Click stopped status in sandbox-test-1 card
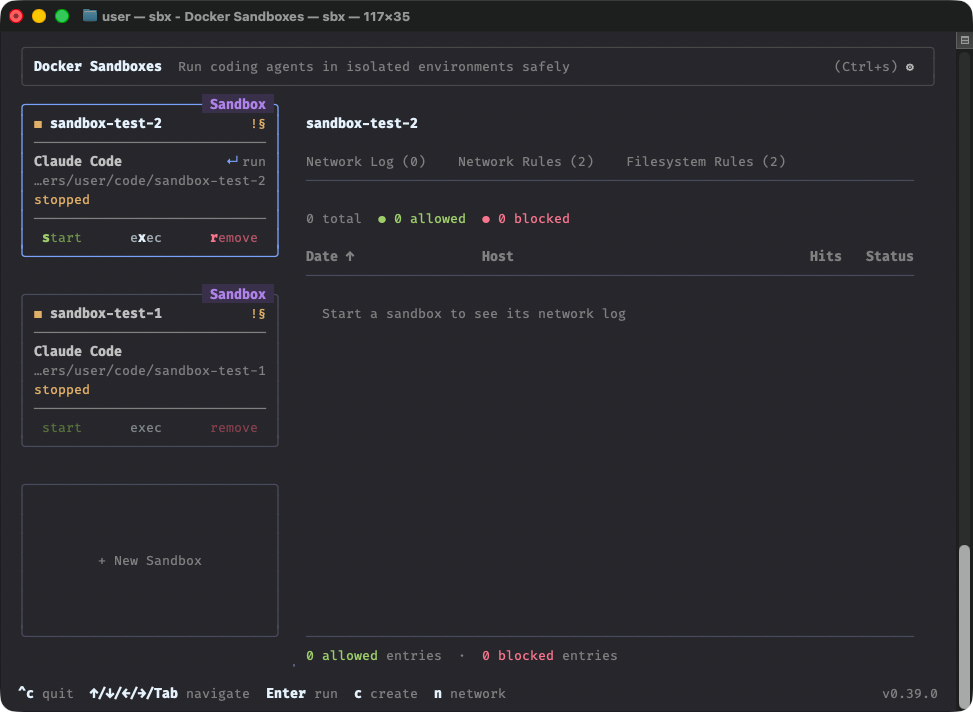The image size is (973, 712). (x=61, y=390)
